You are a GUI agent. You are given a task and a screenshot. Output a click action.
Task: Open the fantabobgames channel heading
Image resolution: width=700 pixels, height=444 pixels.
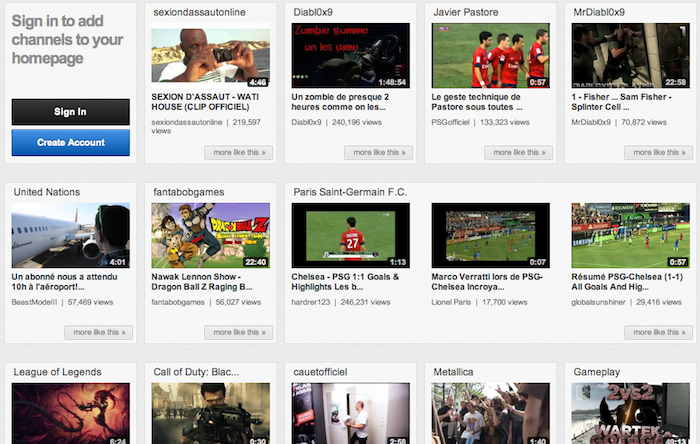(x=188, y=192)
